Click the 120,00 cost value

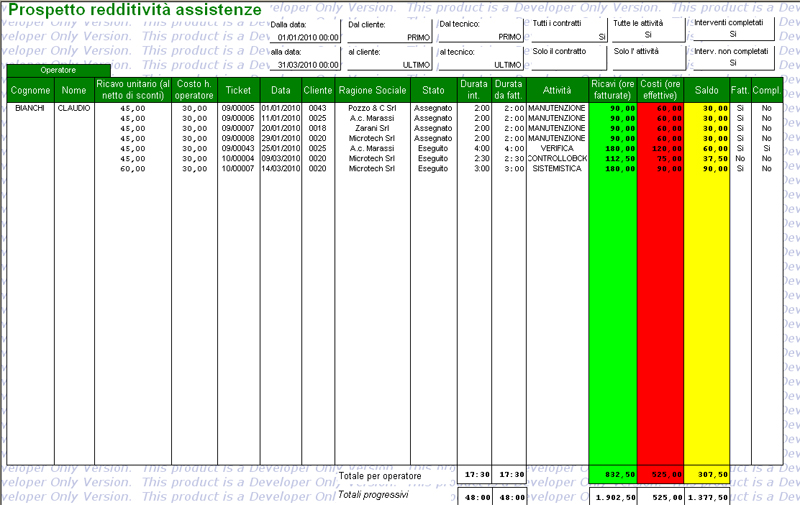667,148
